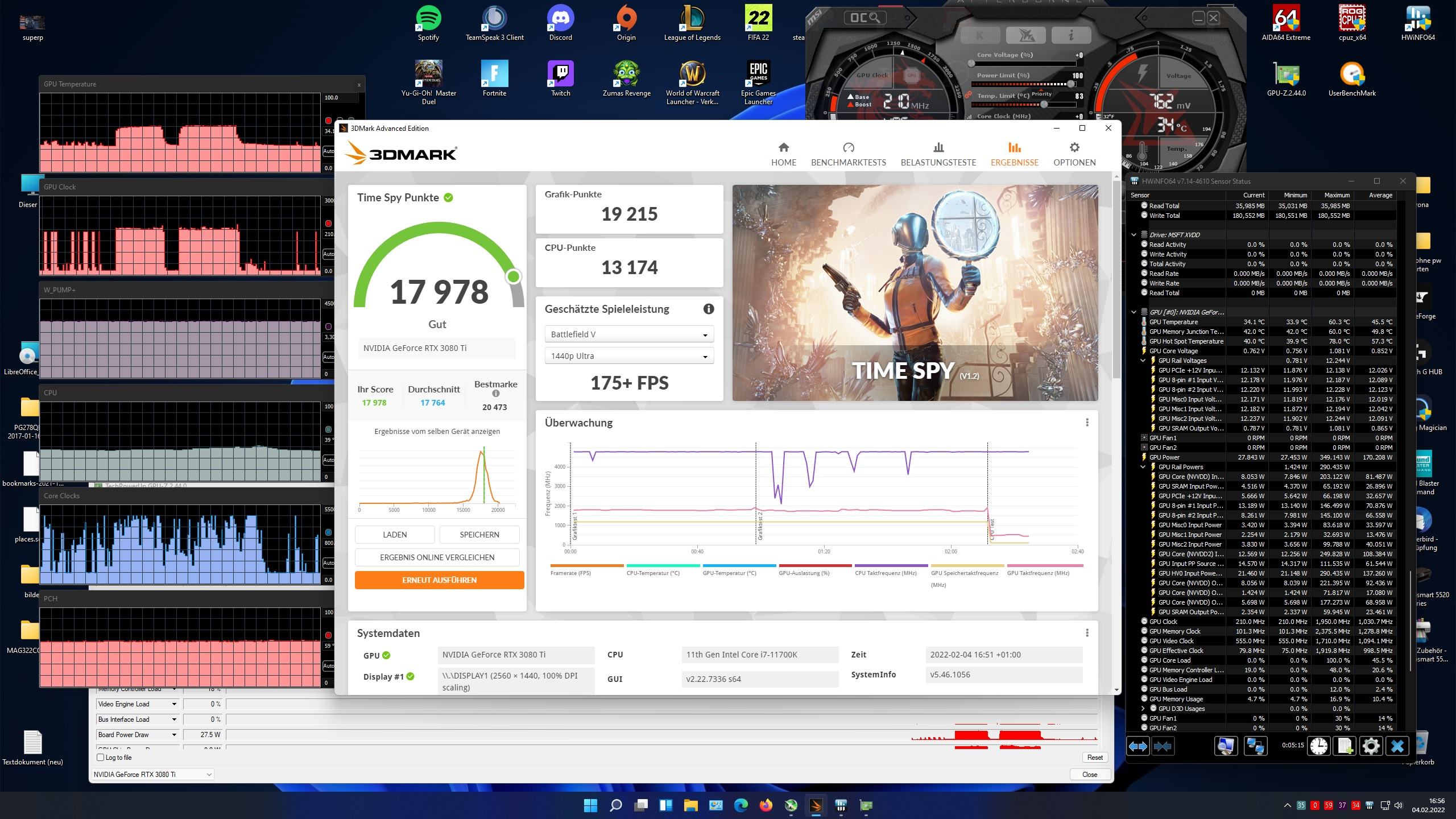Image resolution: width=1456 pixels, height=819 pixels.
Task: Open AIDA64 Extreme desktop icon
Action: [x=1286, y=24]
